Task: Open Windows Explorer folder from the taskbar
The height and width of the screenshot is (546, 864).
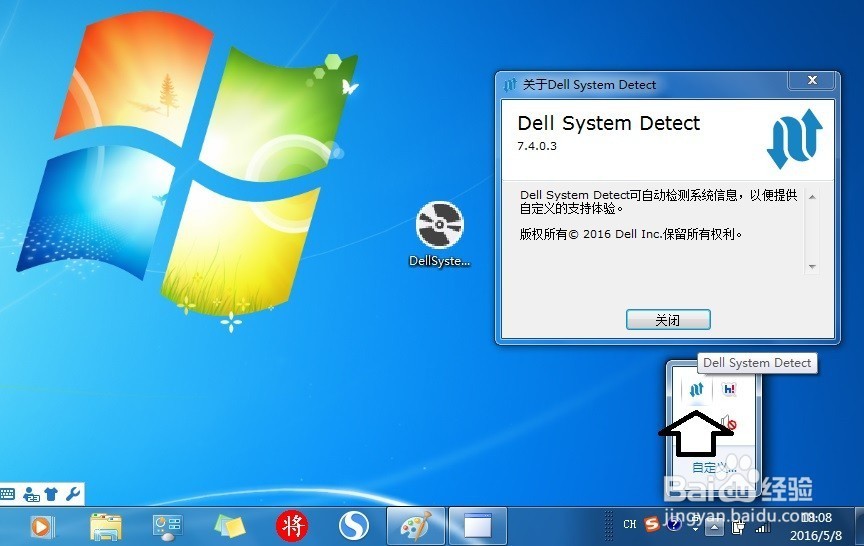Action: (x=105, y=527)
